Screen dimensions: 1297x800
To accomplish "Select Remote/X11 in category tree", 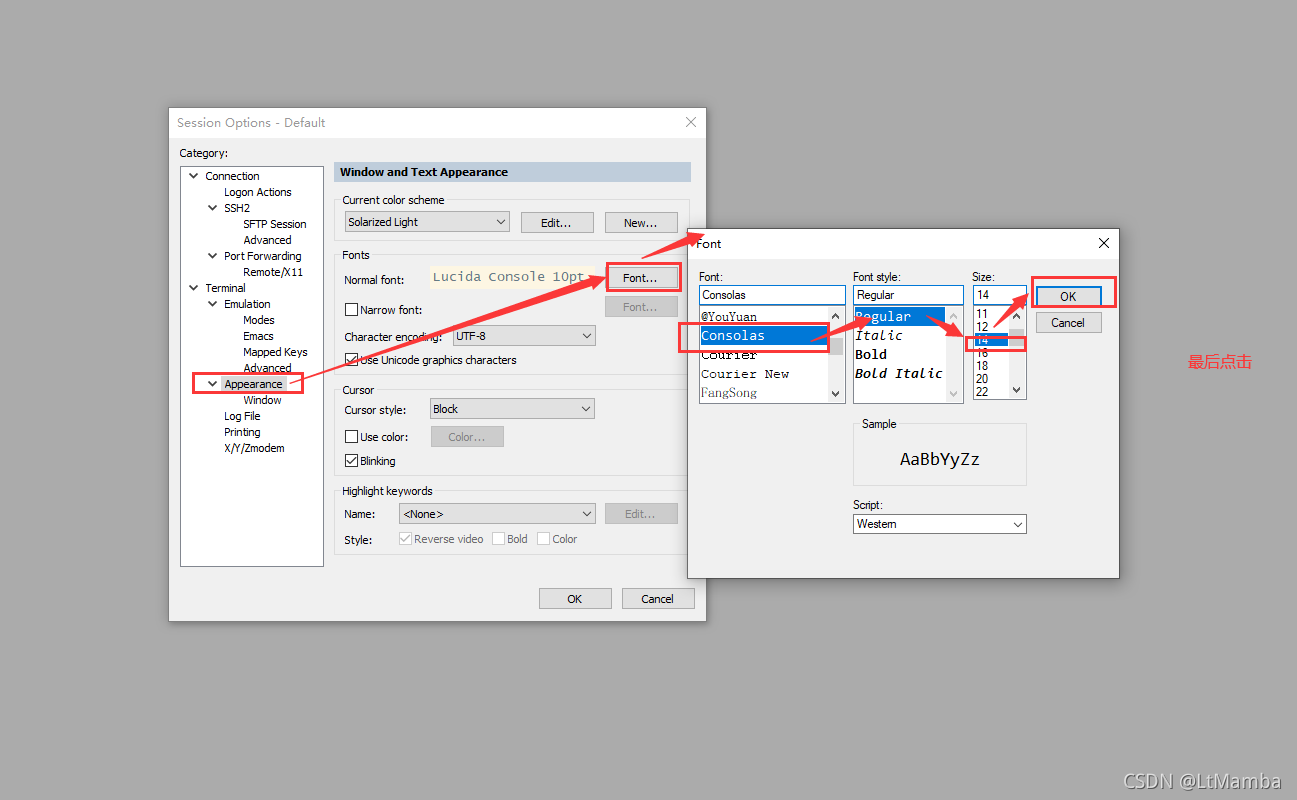I will 273,272.
